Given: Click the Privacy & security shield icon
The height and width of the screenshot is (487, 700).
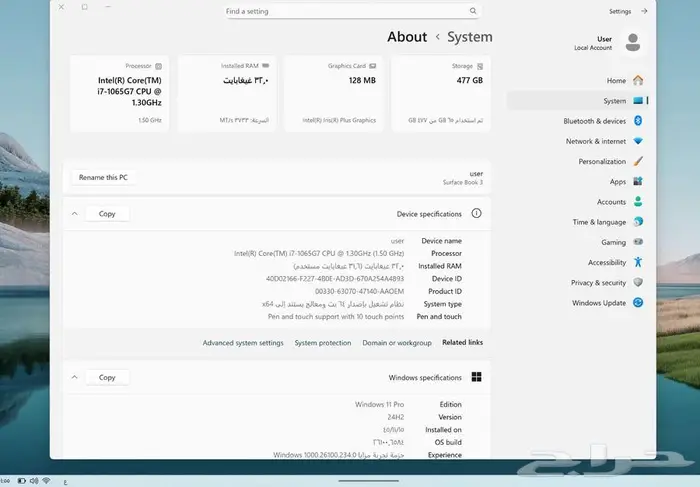Looking at the screenshot, I should [638, 283].
